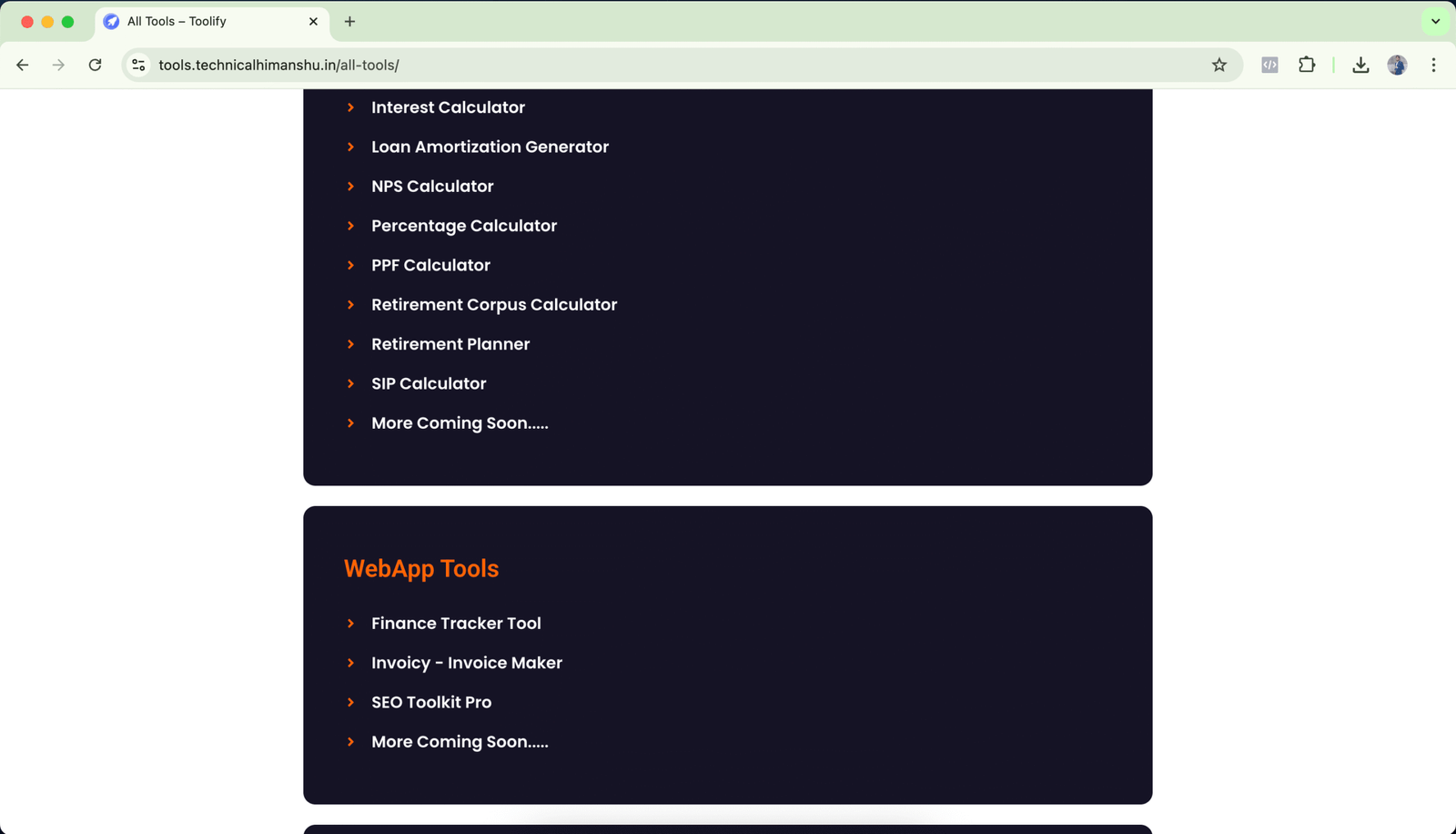Bookmark this page with the star icon

(1219, 65)
